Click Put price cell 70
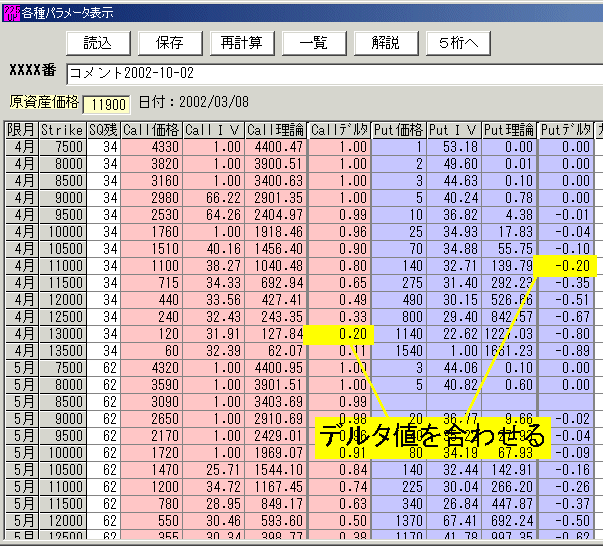603x546 pixels. pos(399,249)
